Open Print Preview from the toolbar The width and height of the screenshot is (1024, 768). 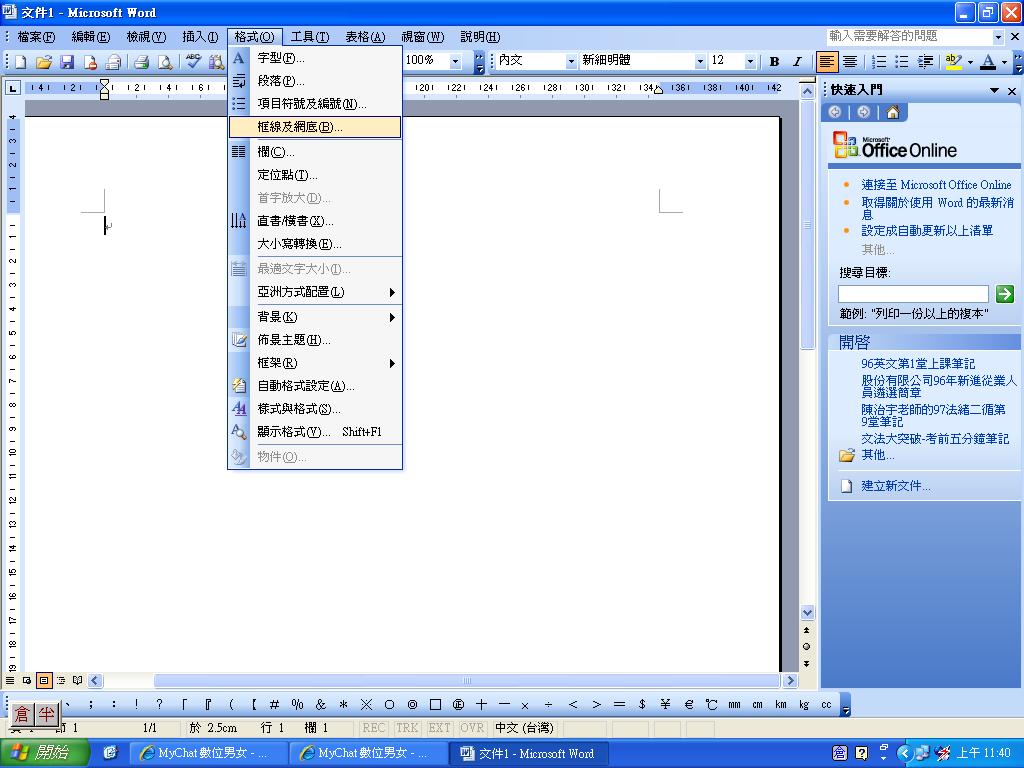click(x=165, y=62)
